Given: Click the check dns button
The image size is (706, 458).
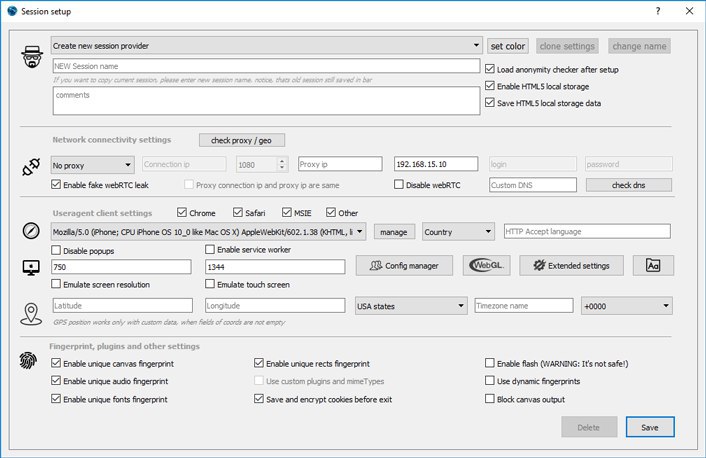Looking at the screenshot, I should tap(629, 185).
